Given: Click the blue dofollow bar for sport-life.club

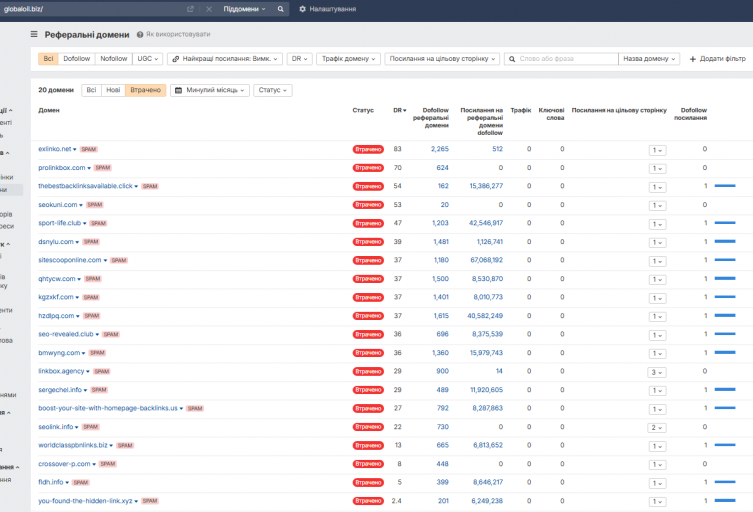Looking at the screenshot, I should 725,223.
